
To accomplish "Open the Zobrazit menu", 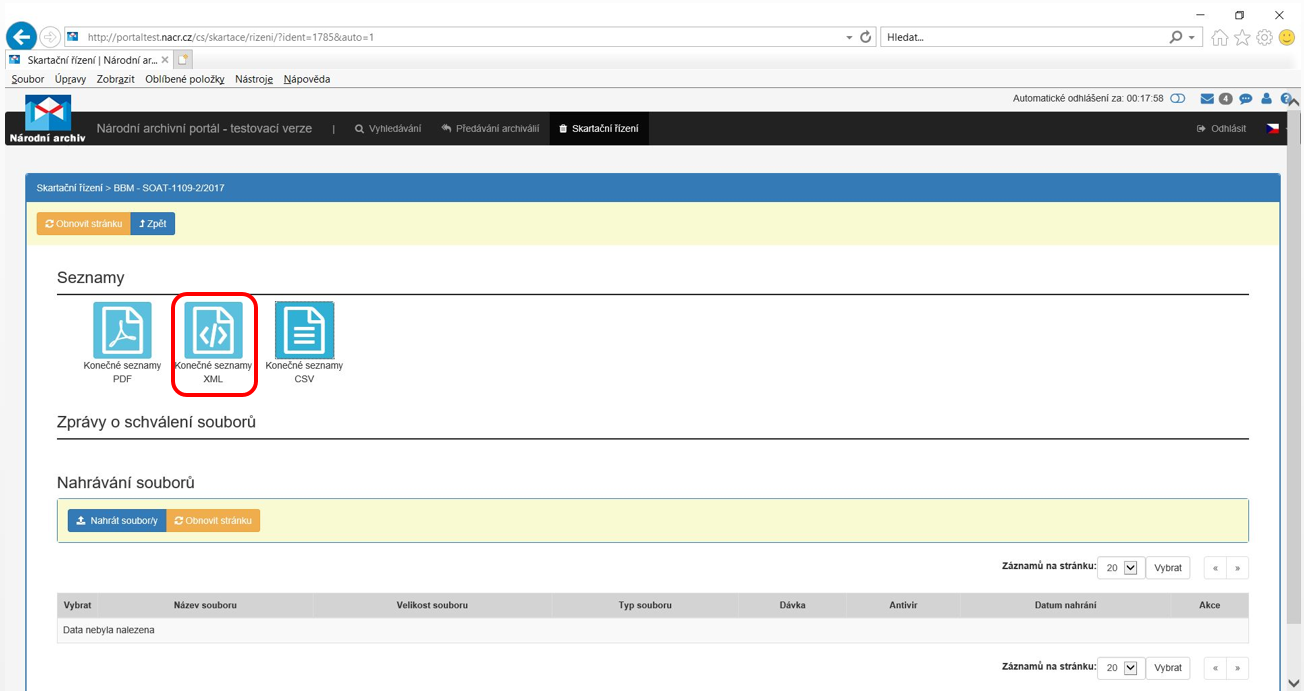I will click(x=116, y=79).
